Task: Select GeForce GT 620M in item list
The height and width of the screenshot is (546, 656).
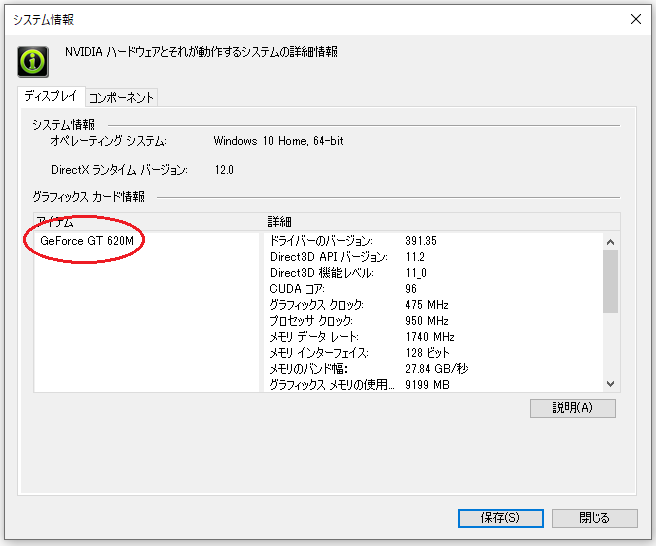Action: point(87,241)
